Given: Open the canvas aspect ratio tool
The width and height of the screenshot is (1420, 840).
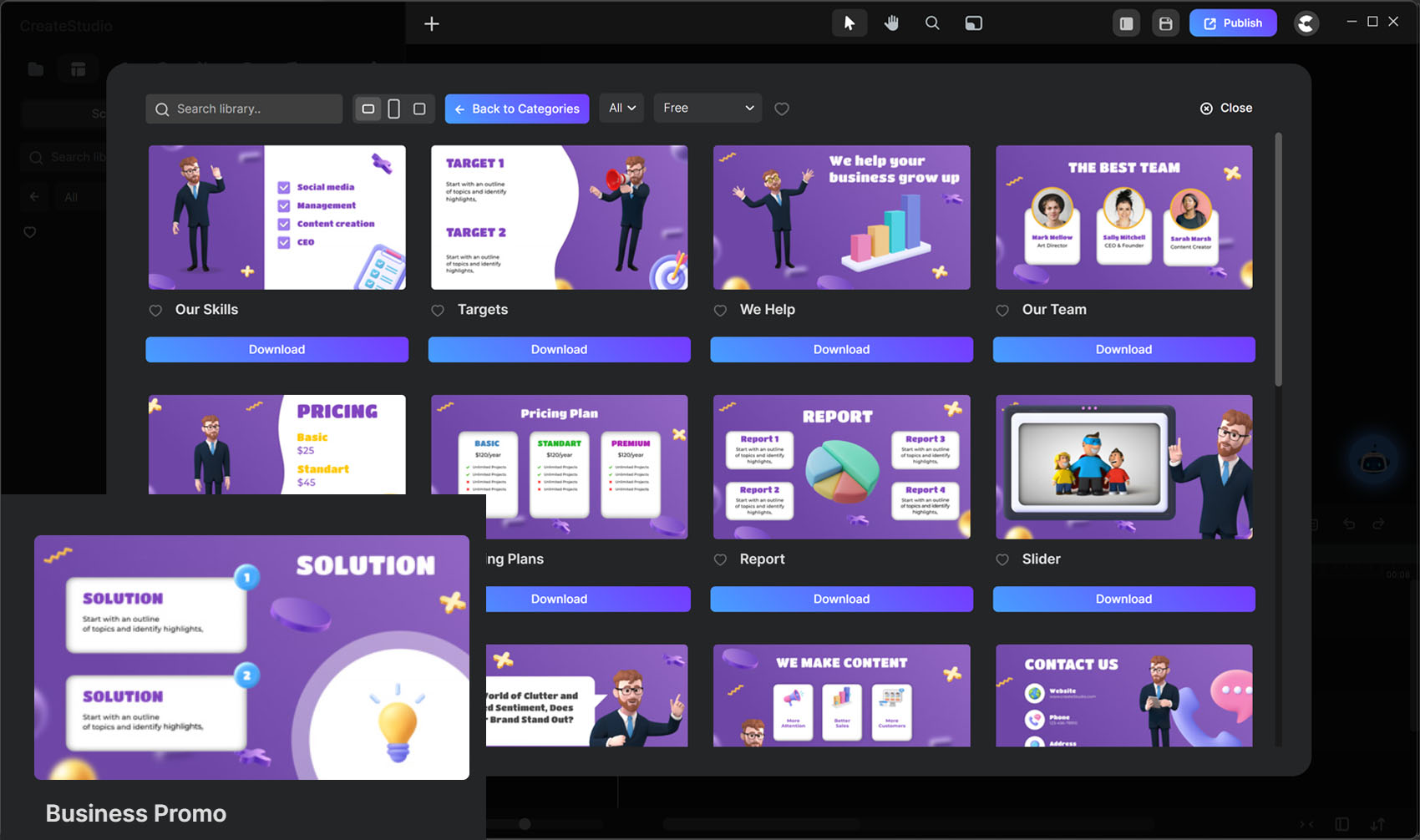Looking at the screenshot, I should point(973,23).
